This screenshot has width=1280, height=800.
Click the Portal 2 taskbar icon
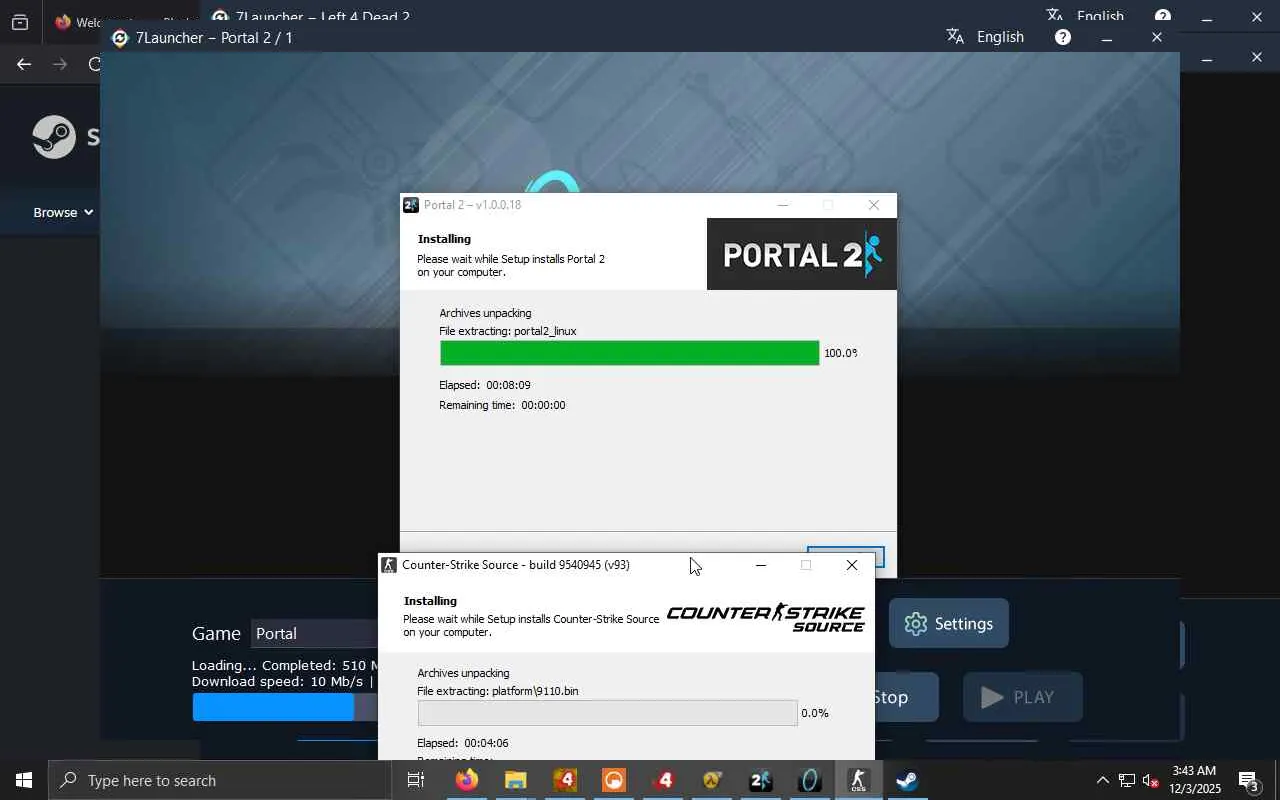(760, 780)
